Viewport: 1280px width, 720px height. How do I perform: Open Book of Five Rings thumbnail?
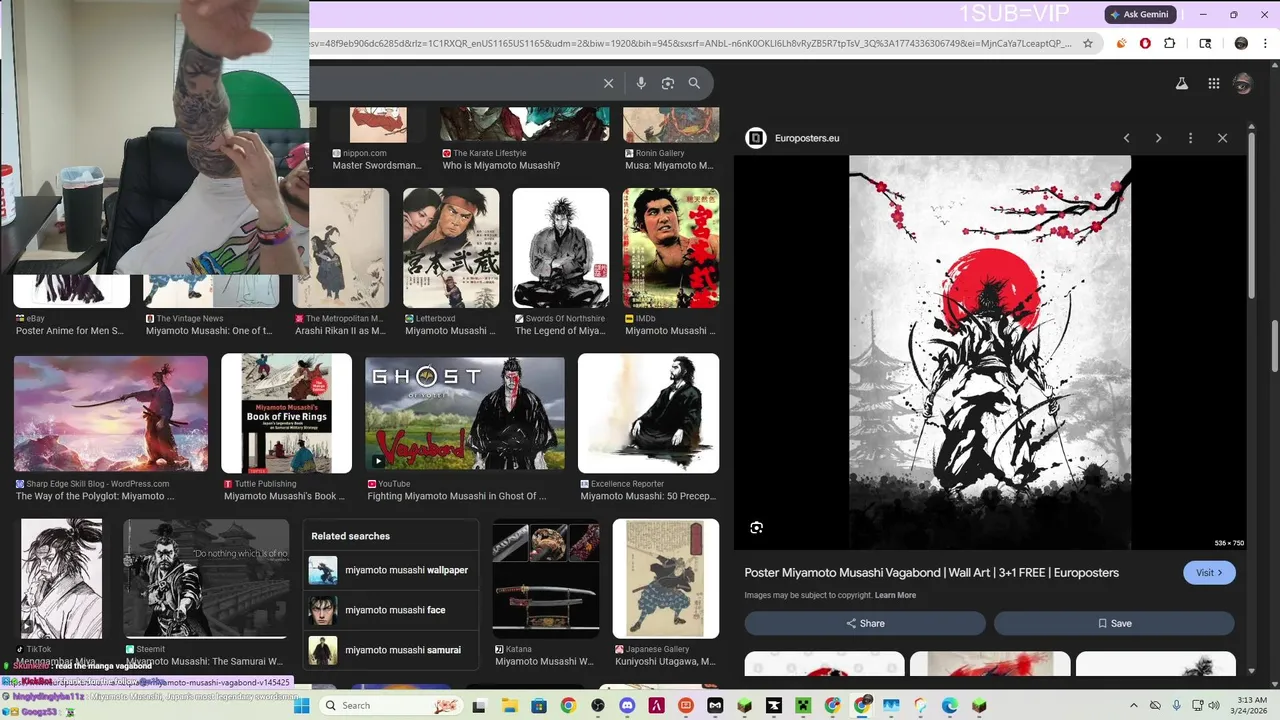(286, 413)
